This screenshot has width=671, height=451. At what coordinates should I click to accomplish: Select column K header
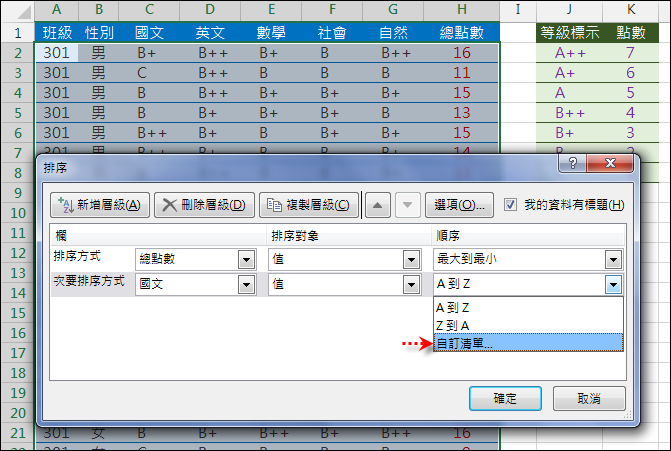click(x=631, y=10)
